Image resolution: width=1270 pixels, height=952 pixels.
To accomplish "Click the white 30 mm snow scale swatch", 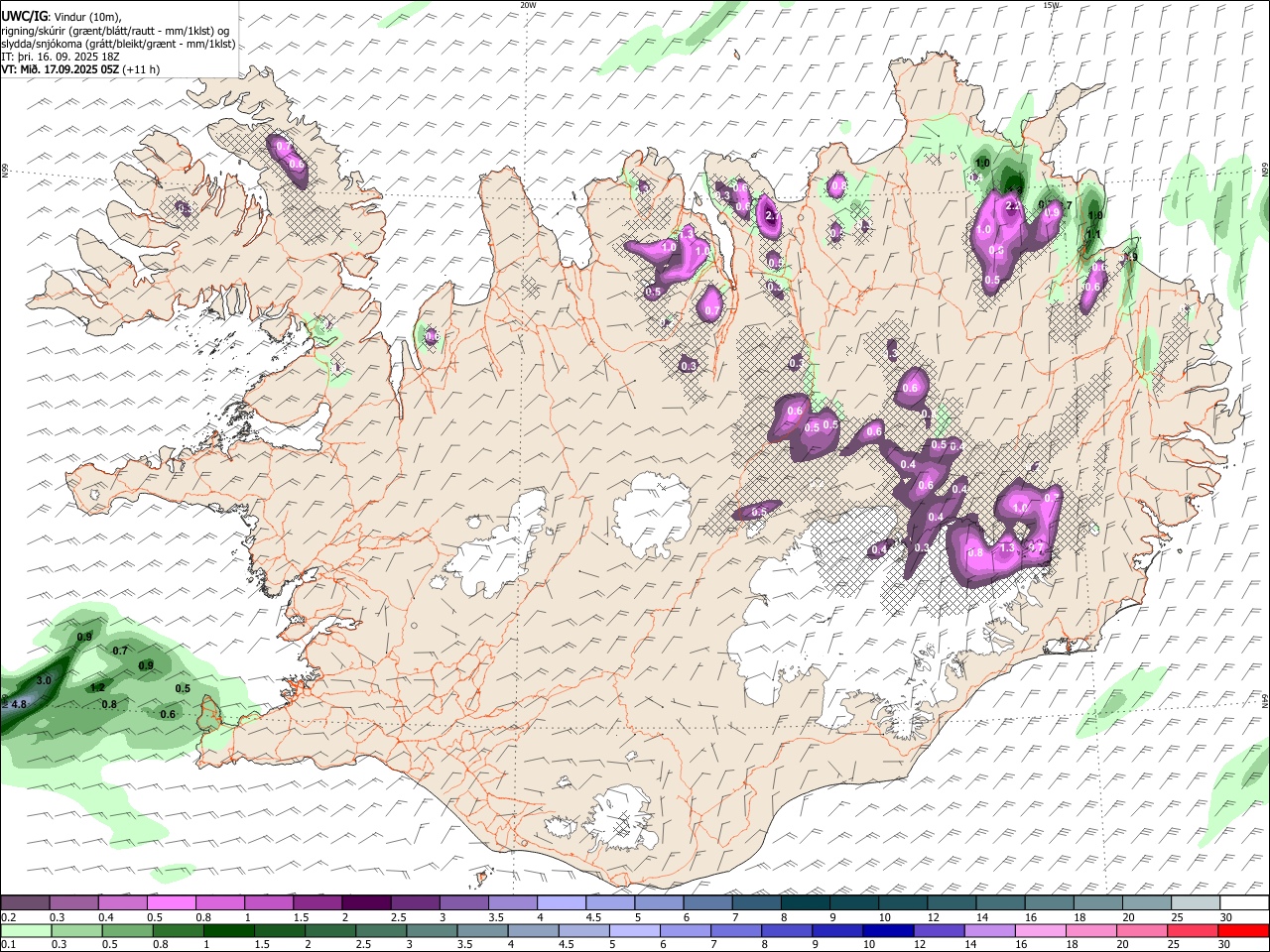I will [x=1244, y=902].
